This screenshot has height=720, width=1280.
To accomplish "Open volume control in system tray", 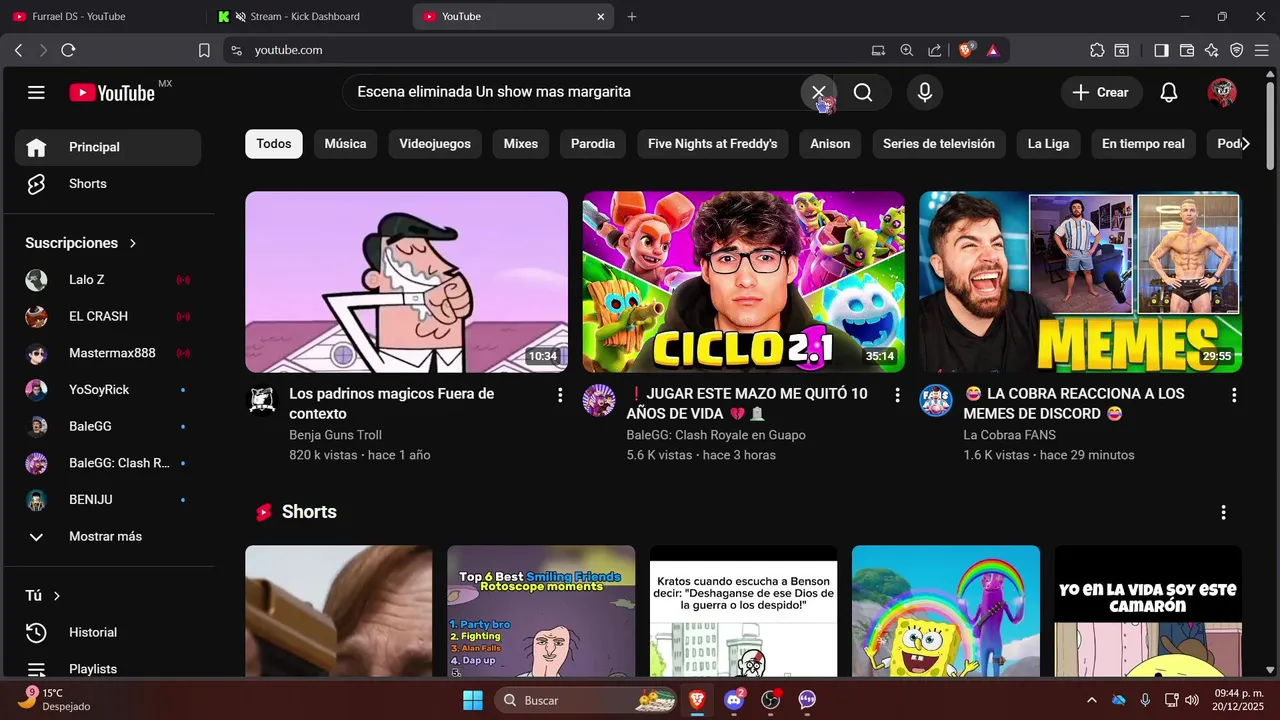I will pos(1192,700).
